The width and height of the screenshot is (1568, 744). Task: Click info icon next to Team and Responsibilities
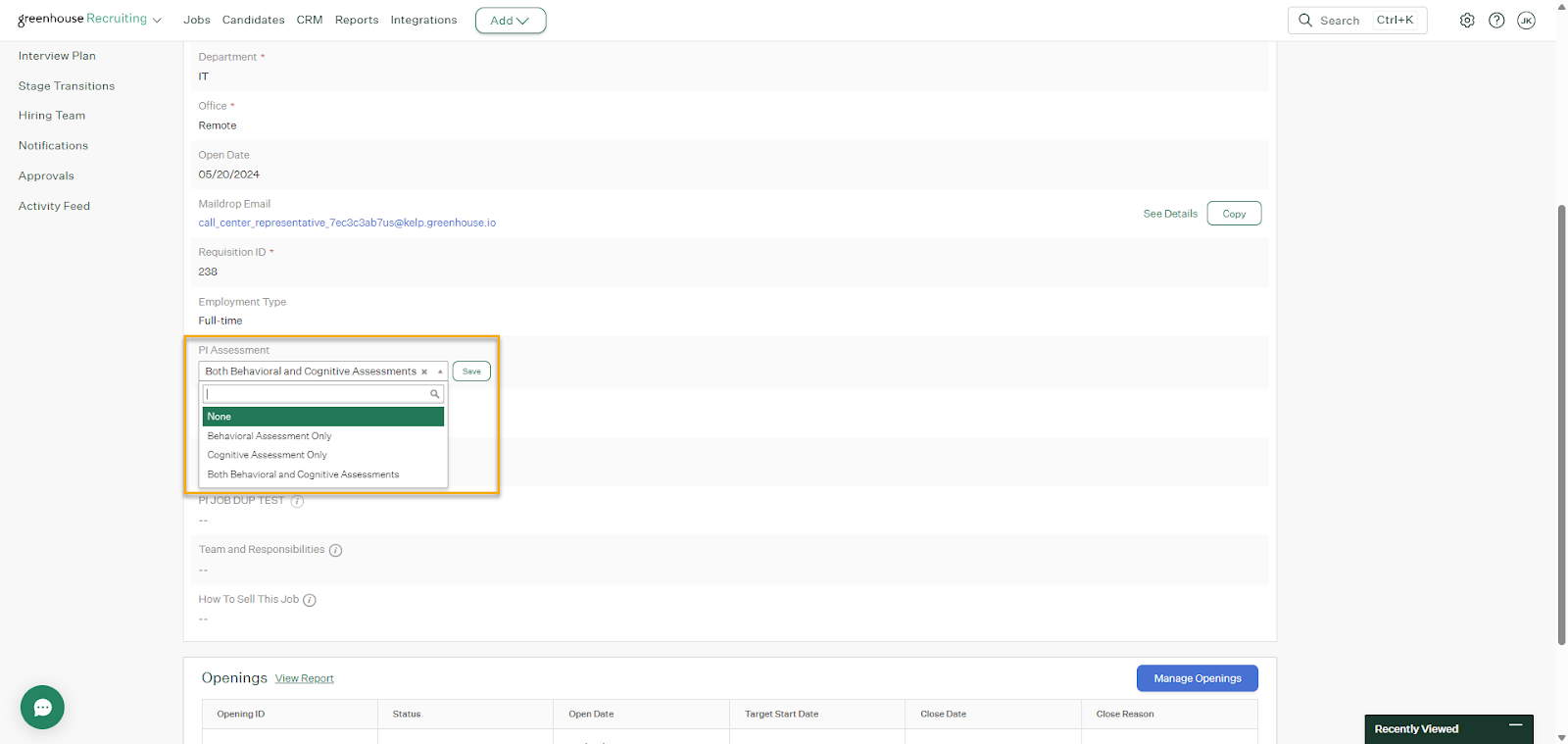pos(335,551)
